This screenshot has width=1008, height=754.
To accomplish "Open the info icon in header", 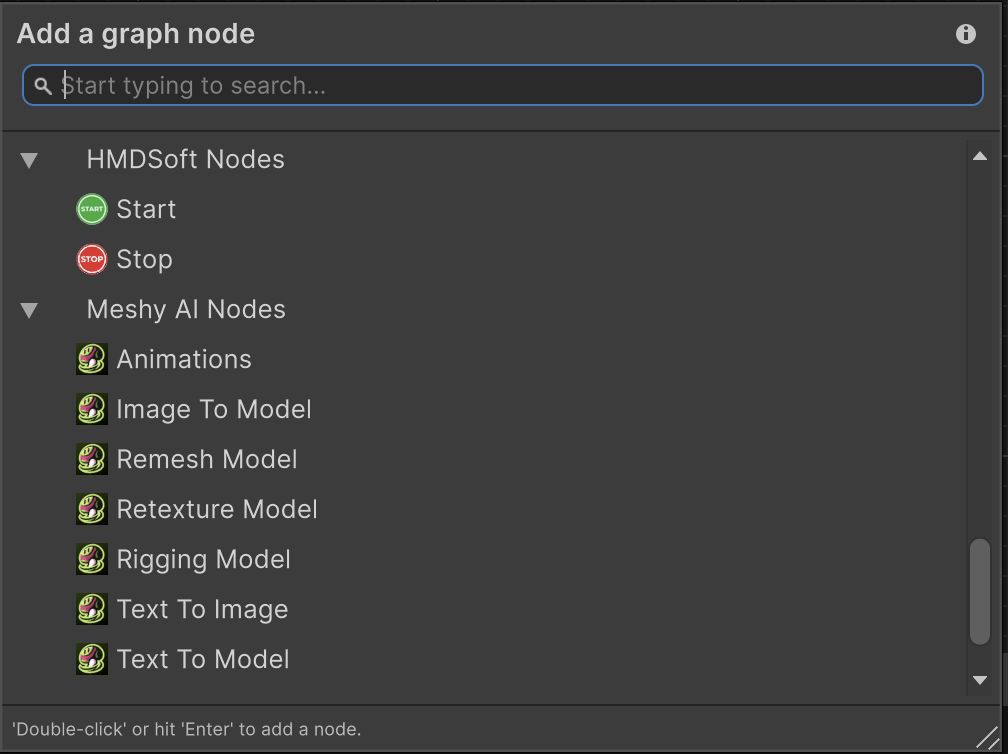I will tap(965, 34).
